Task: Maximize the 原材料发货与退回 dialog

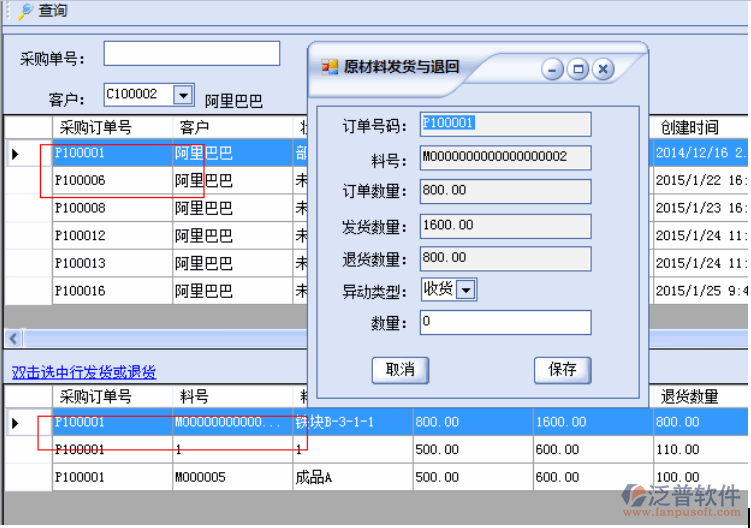Action: pyautogui.click(x=577, y=69)
